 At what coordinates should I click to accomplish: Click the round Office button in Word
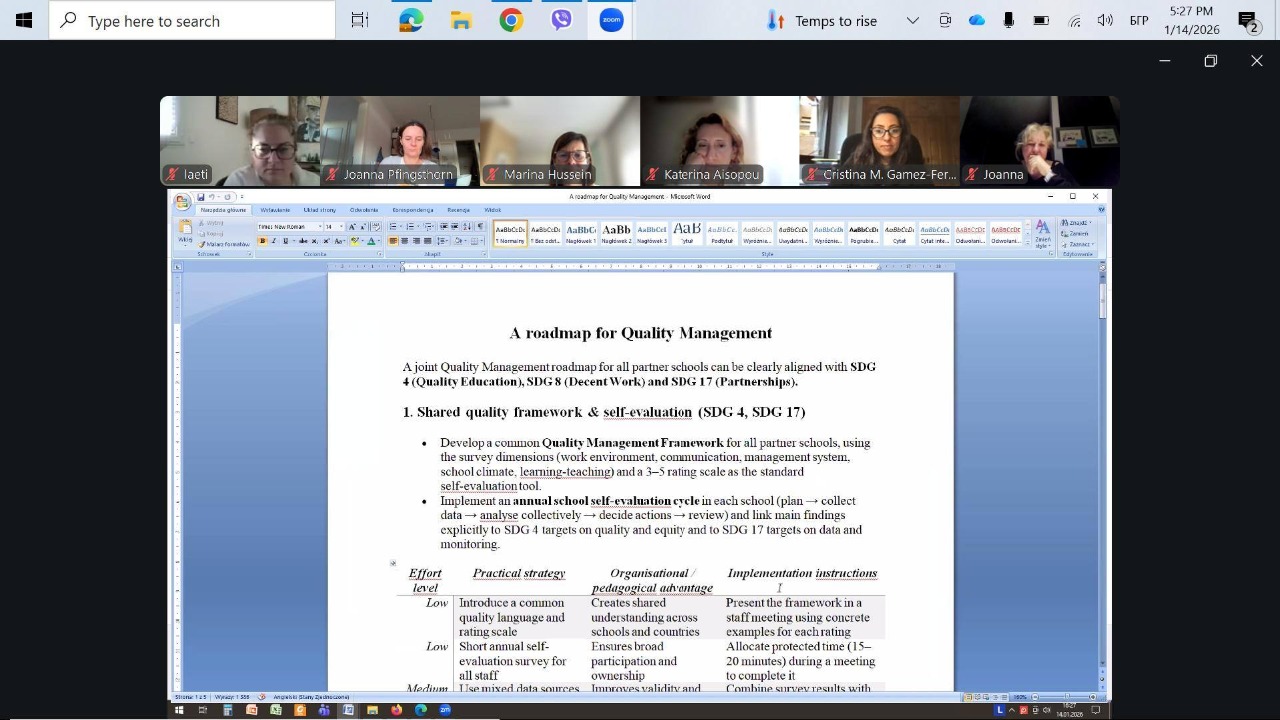click(x=182, y=202)
